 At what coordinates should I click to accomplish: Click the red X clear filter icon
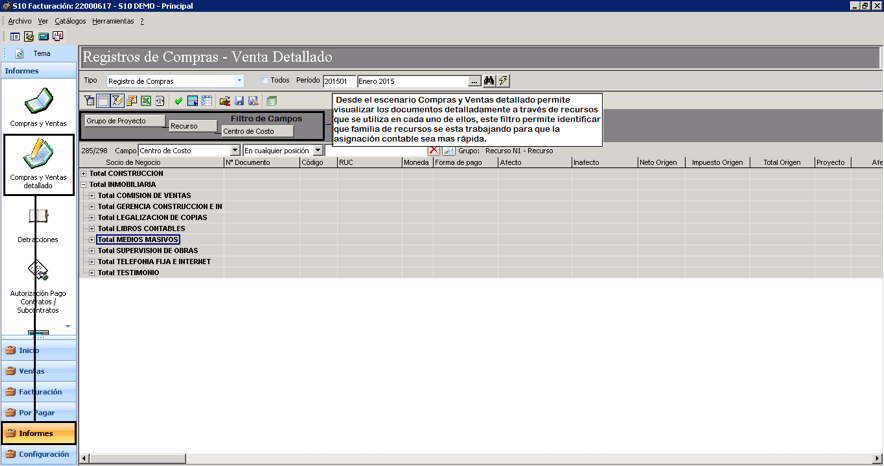click(x=434, y=150)
